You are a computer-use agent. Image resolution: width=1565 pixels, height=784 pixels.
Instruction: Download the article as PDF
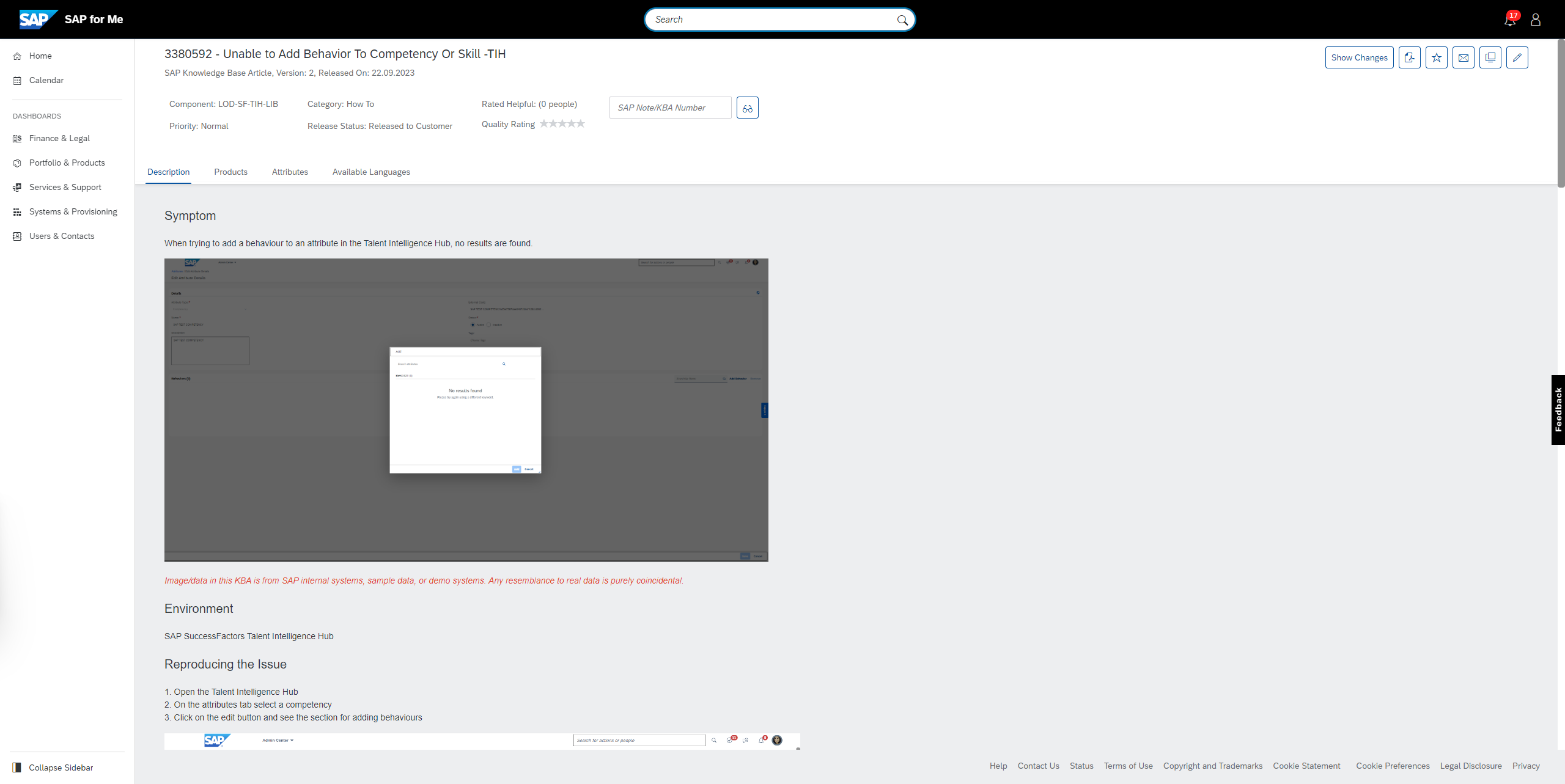pos(1410,57)
